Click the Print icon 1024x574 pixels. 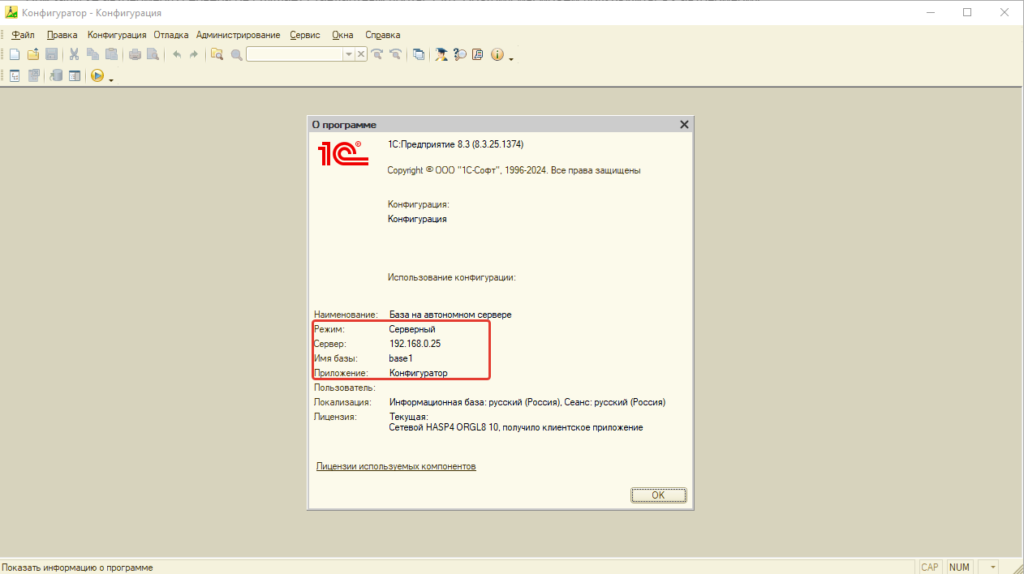(135, 55)
